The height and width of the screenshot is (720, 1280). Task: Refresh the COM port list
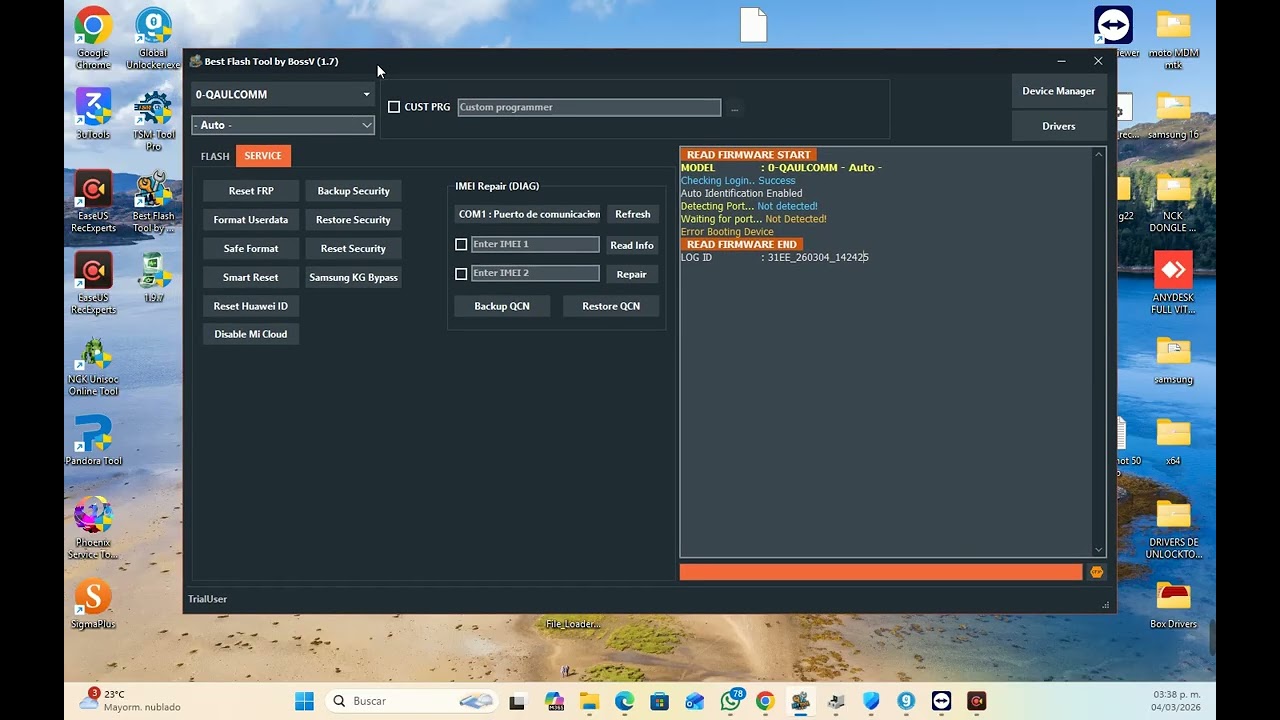(x=632, y=214)
